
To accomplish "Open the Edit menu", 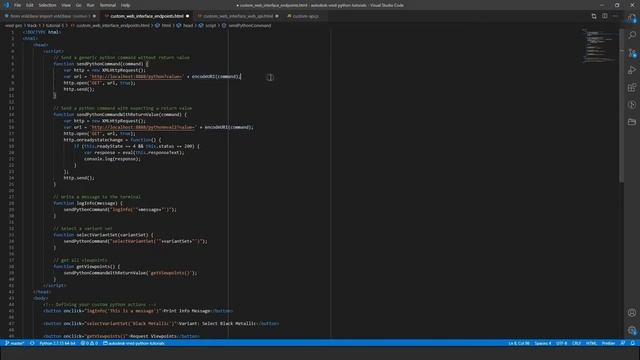I will coord(29,5).
